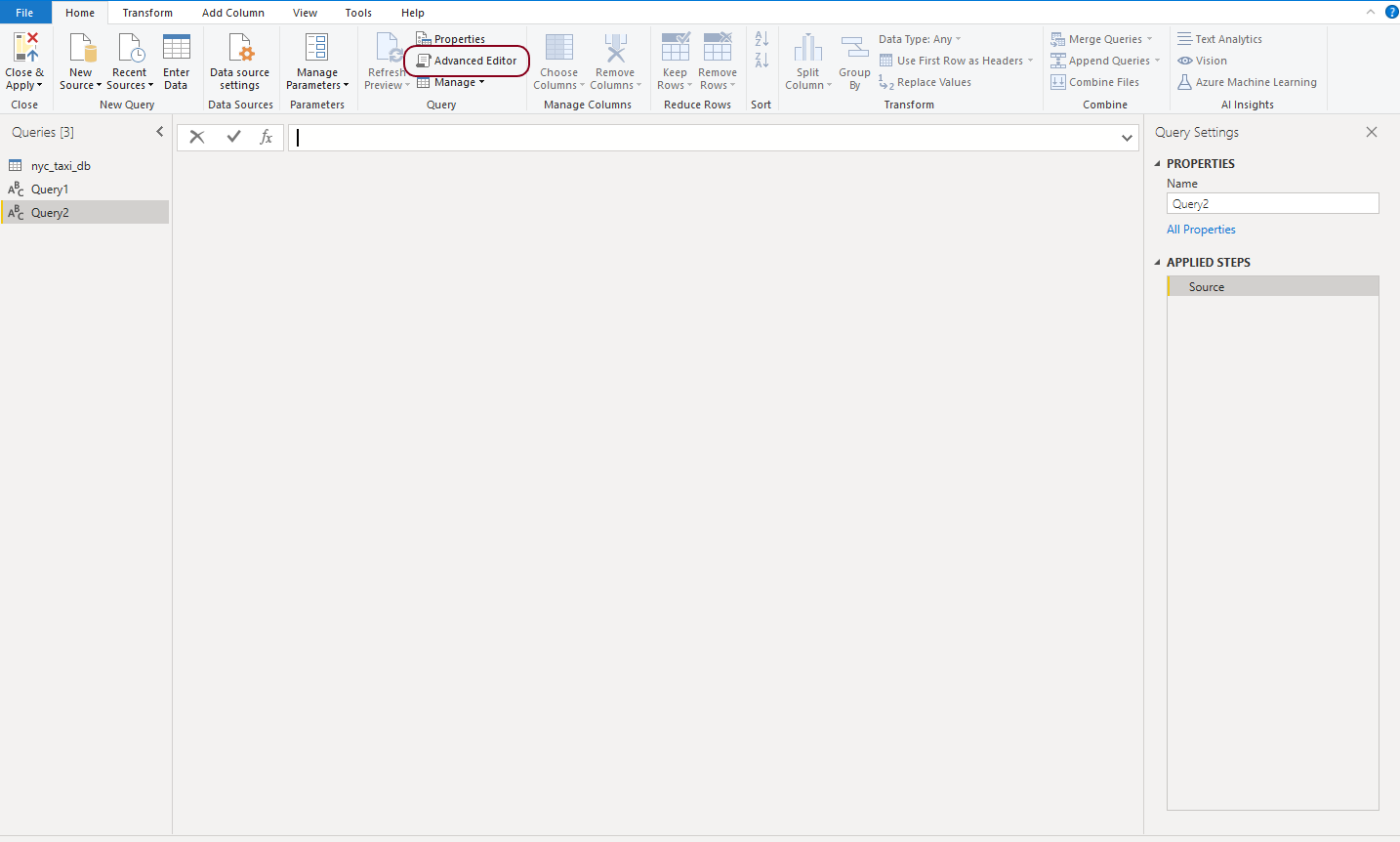Viewport: 1400px width, 842px height.
Task: Expand the formula bar dropdown arrow
Action: tap(1127, 139)
